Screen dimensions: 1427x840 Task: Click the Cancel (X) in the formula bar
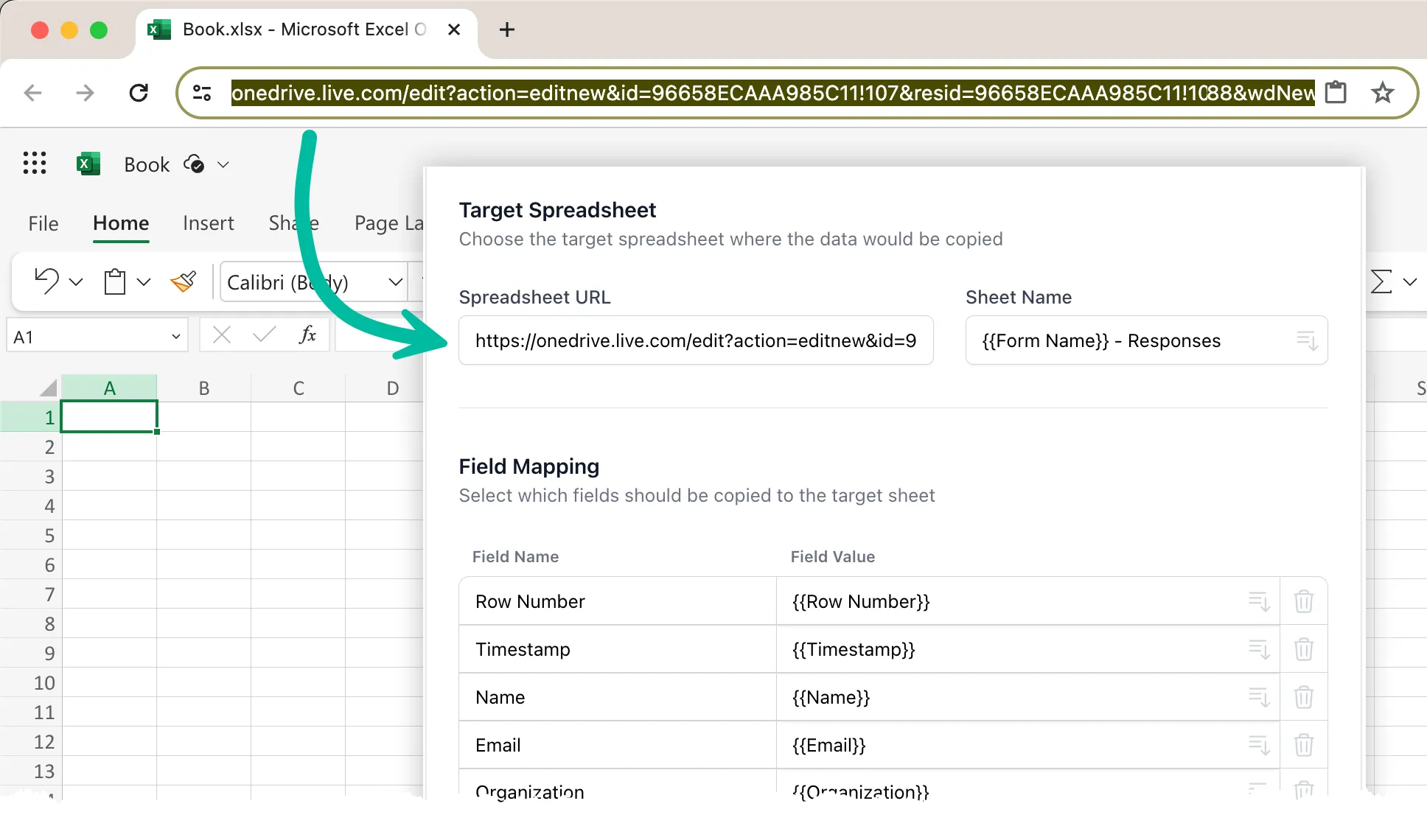pos(220,335)
